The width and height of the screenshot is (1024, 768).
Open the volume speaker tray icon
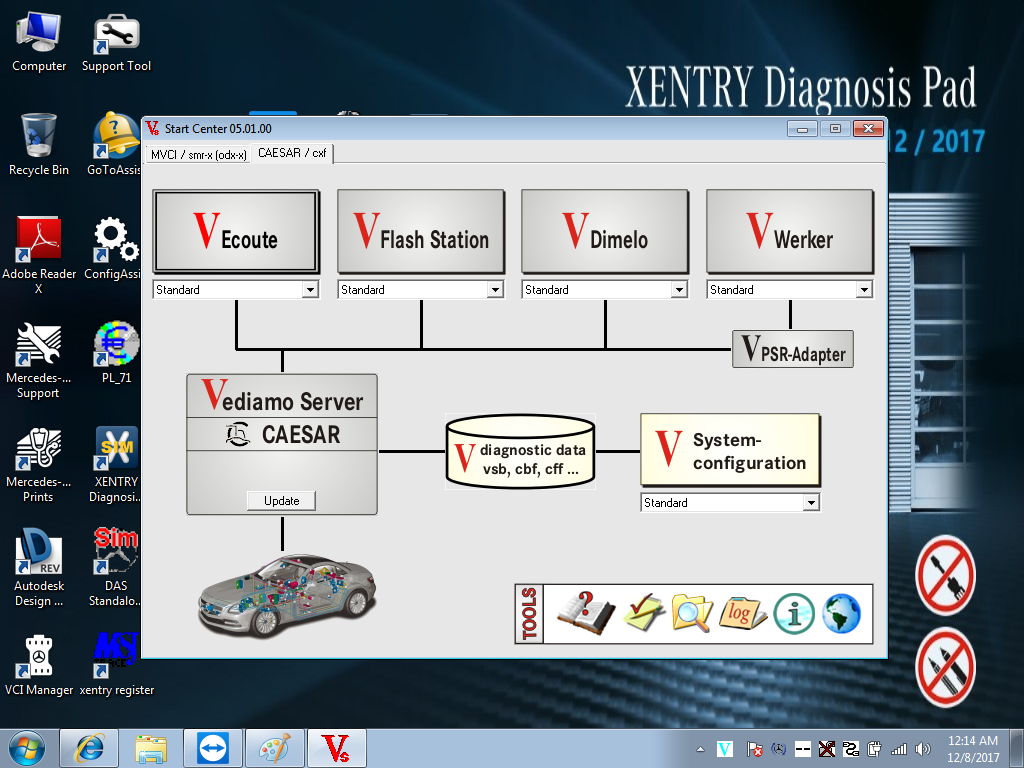[923, 749]
